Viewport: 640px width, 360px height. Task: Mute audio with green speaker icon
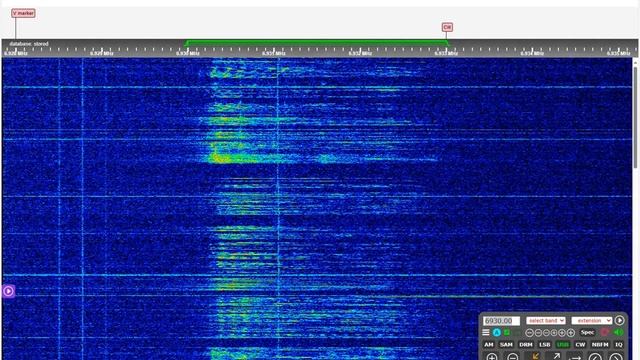pos(619,332)
